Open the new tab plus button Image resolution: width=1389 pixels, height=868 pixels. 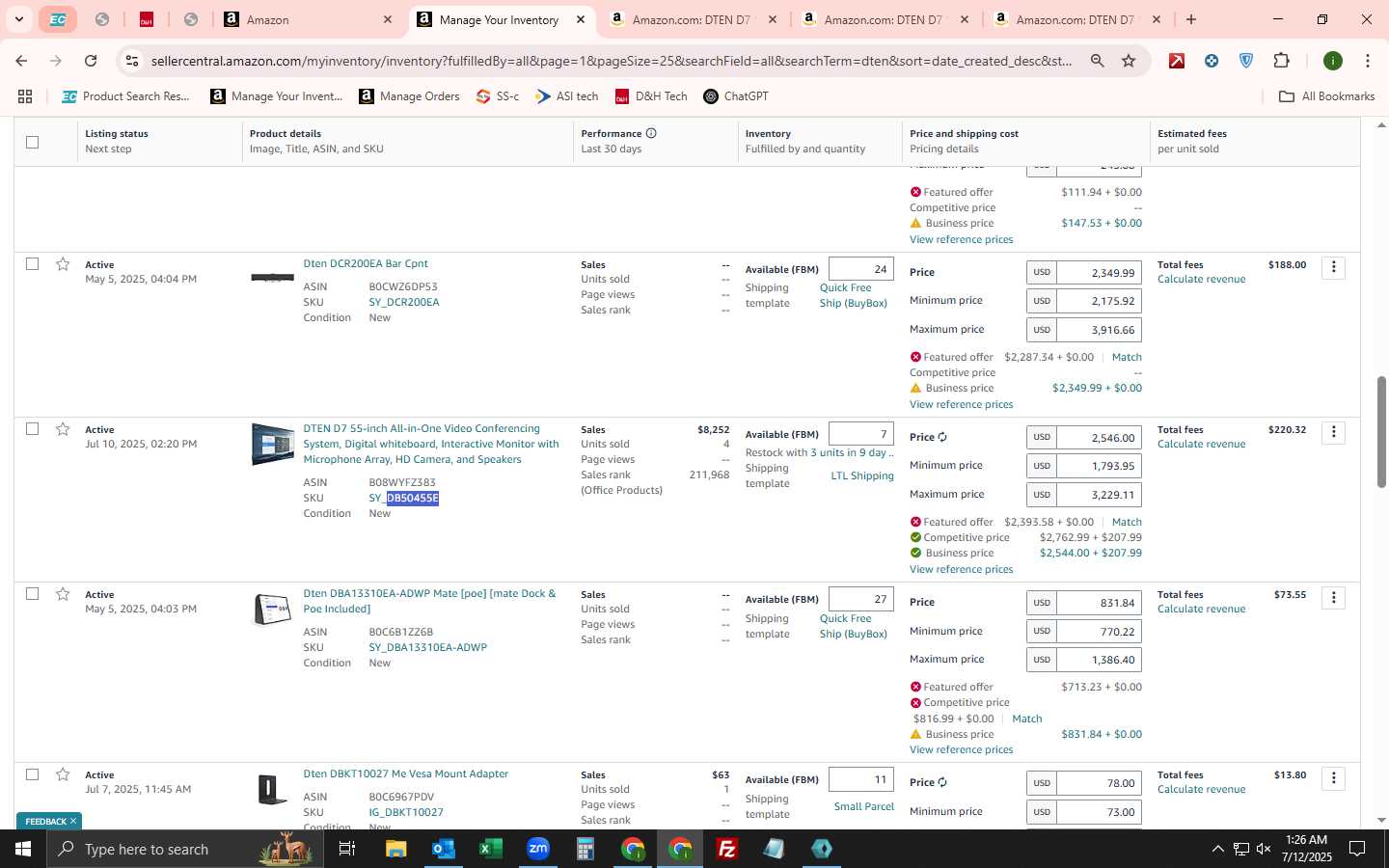click(x=1191, y=19)
